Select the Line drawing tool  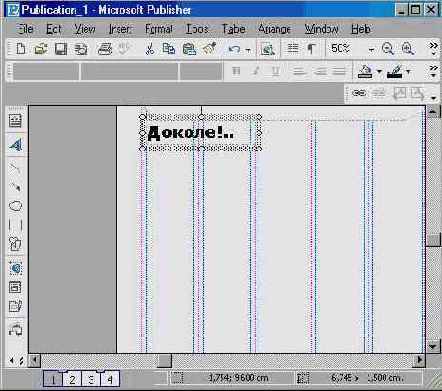15,168
